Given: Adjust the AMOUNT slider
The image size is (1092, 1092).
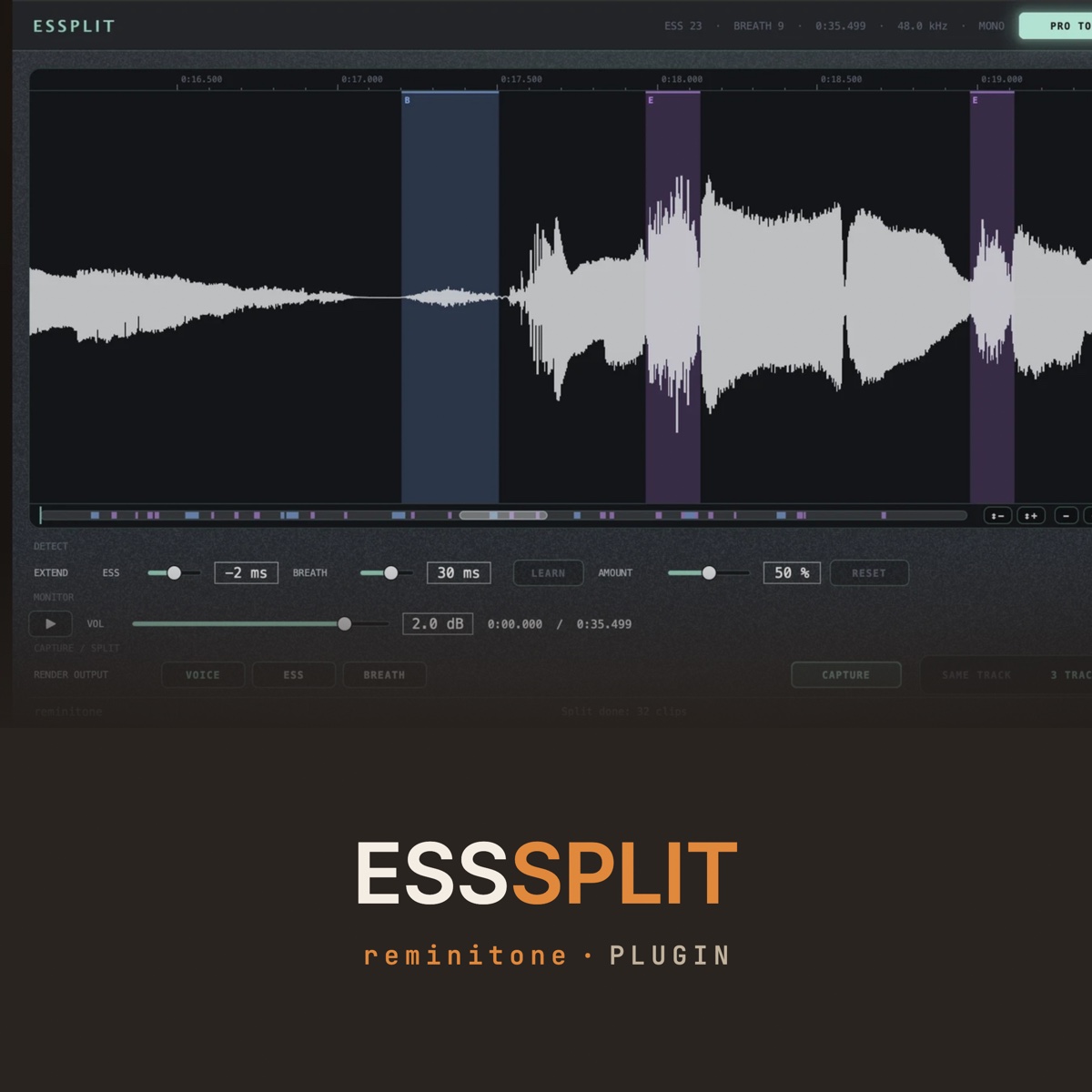Looking at the screenshot, I should 708,573.
